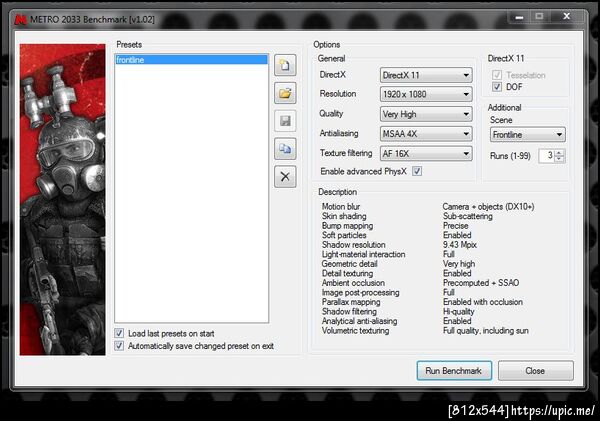Minimize the Metro 2033 Benchmark window
The image size is (600, 421).
point(519,16)
